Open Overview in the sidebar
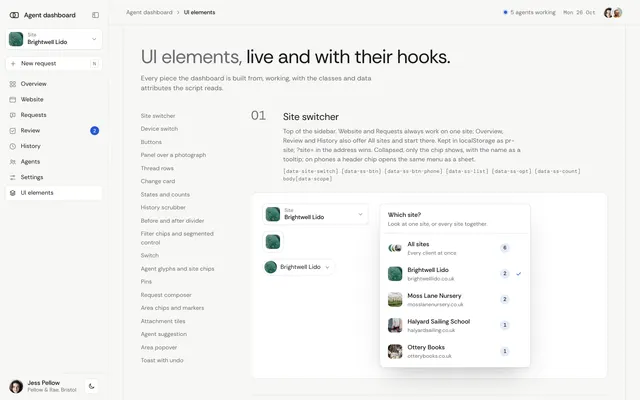This screenshot has height=400, width=640. [54, 84]
